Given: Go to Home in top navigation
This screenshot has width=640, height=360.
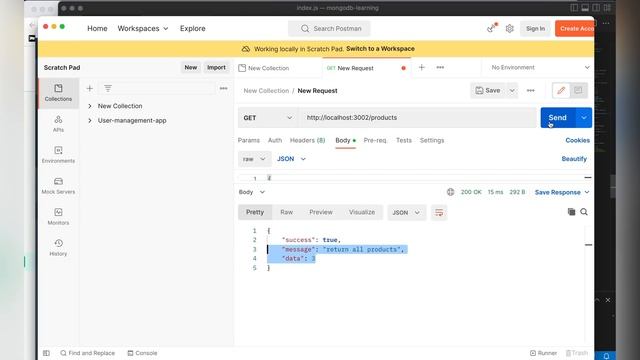Looking at the screenshot, I should tap(97, 29).
